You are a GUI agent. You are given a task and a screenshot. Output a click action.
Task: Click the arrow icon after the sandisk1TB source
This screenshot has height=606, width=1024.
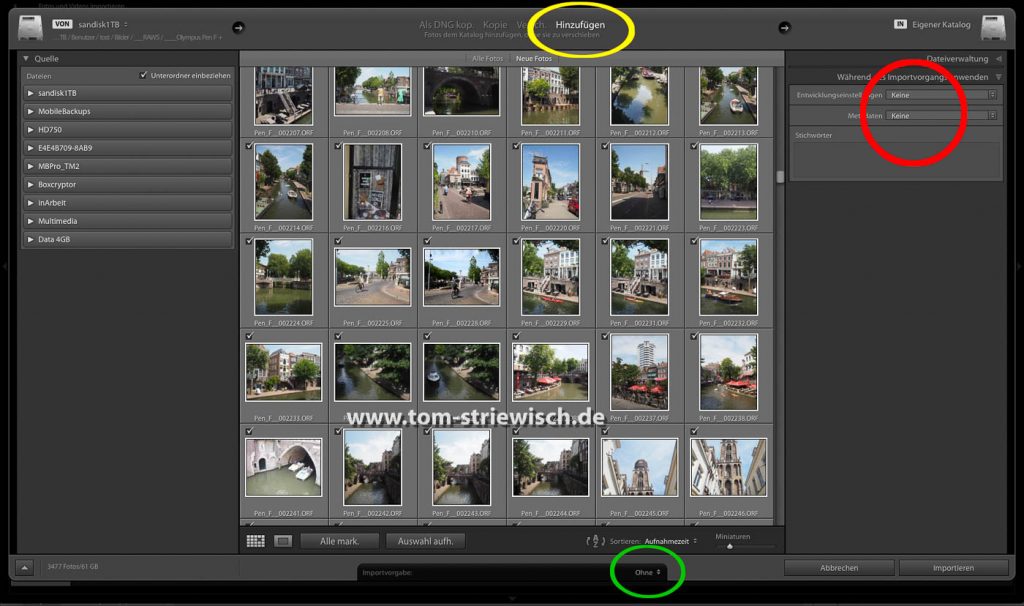[238, 27]
